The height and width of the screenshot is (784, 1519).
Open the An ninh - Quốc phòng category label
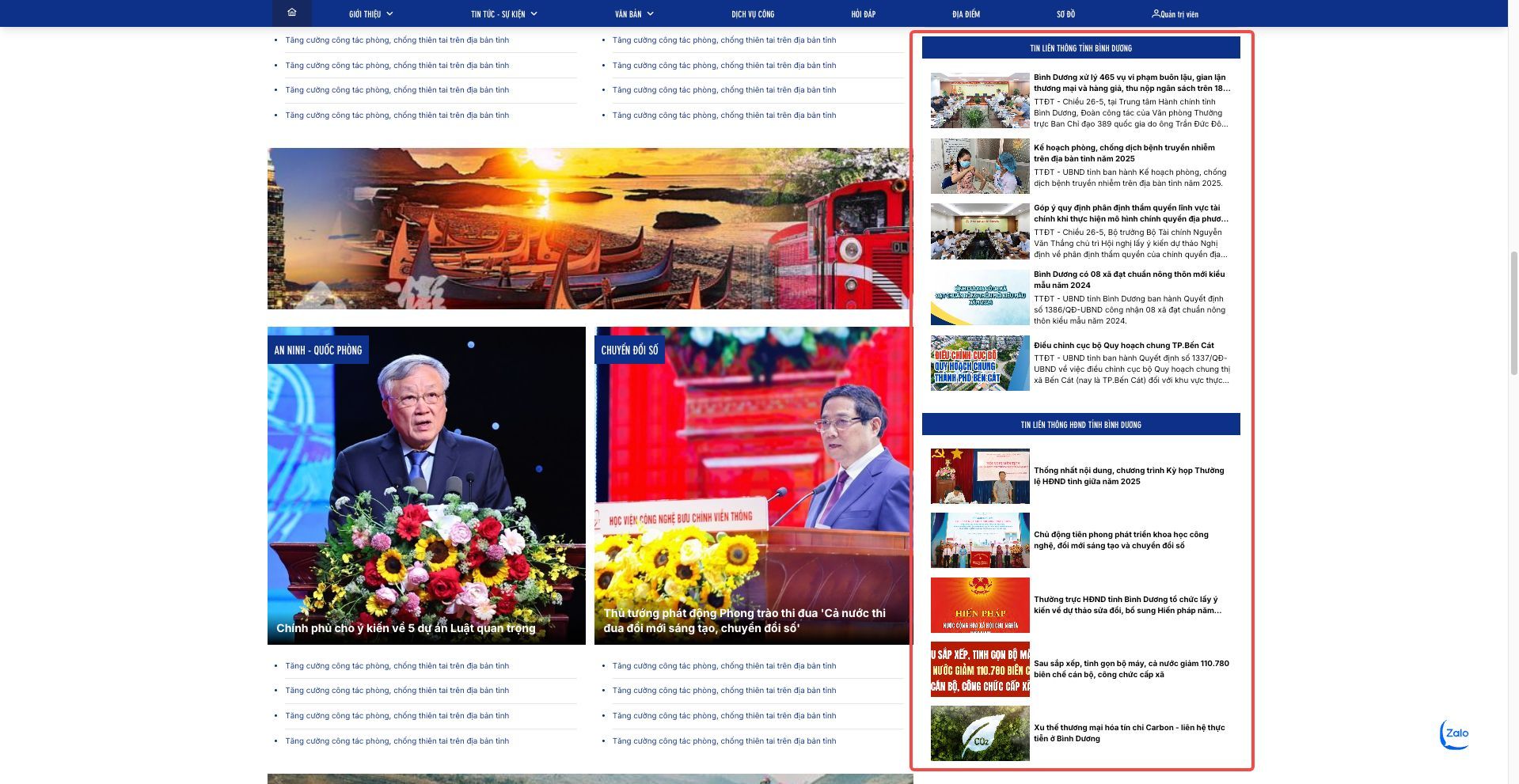point(318,350)
